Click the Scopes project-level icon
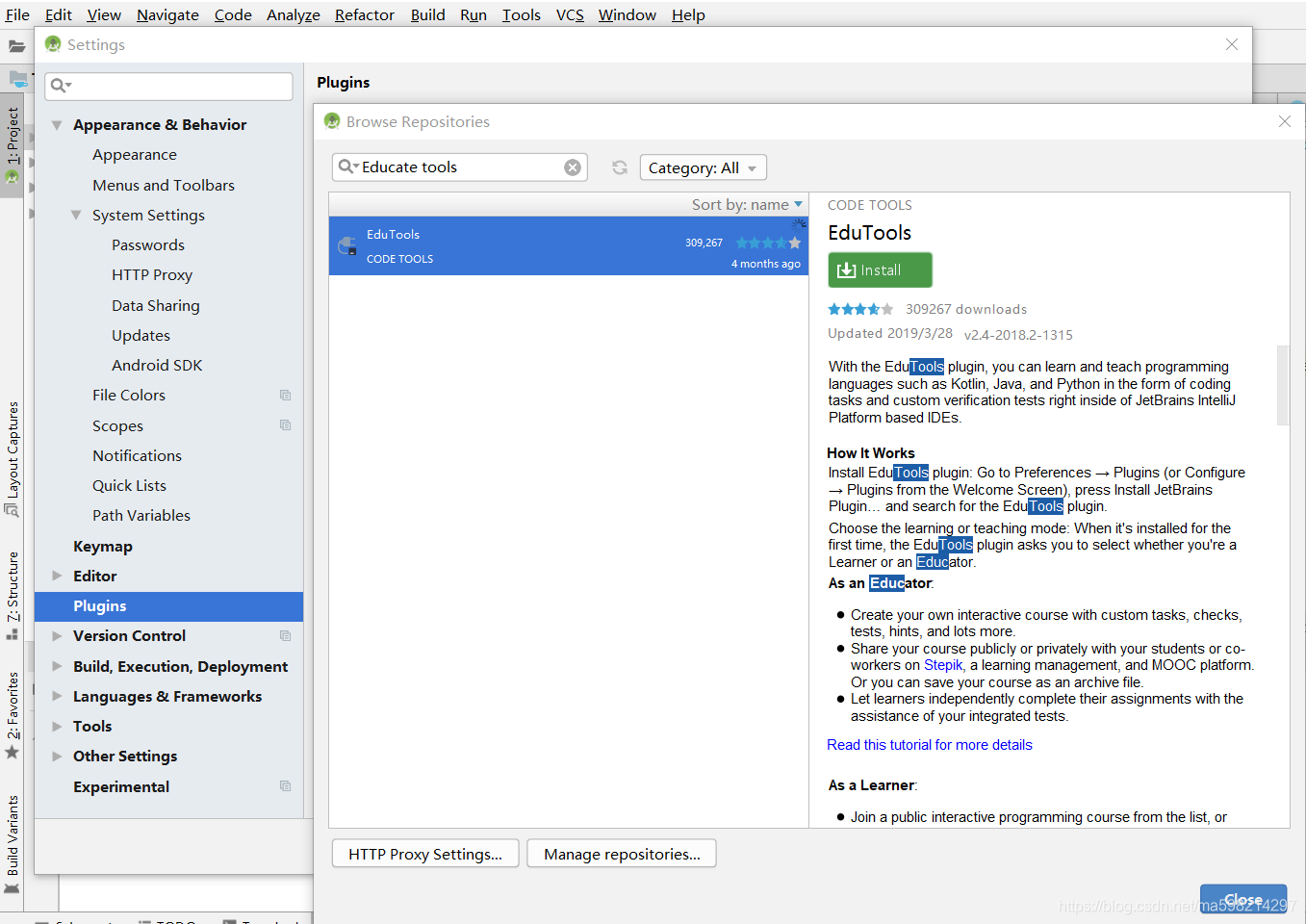1306x924 pixels. pyautogui.click(x=285, y=424)
